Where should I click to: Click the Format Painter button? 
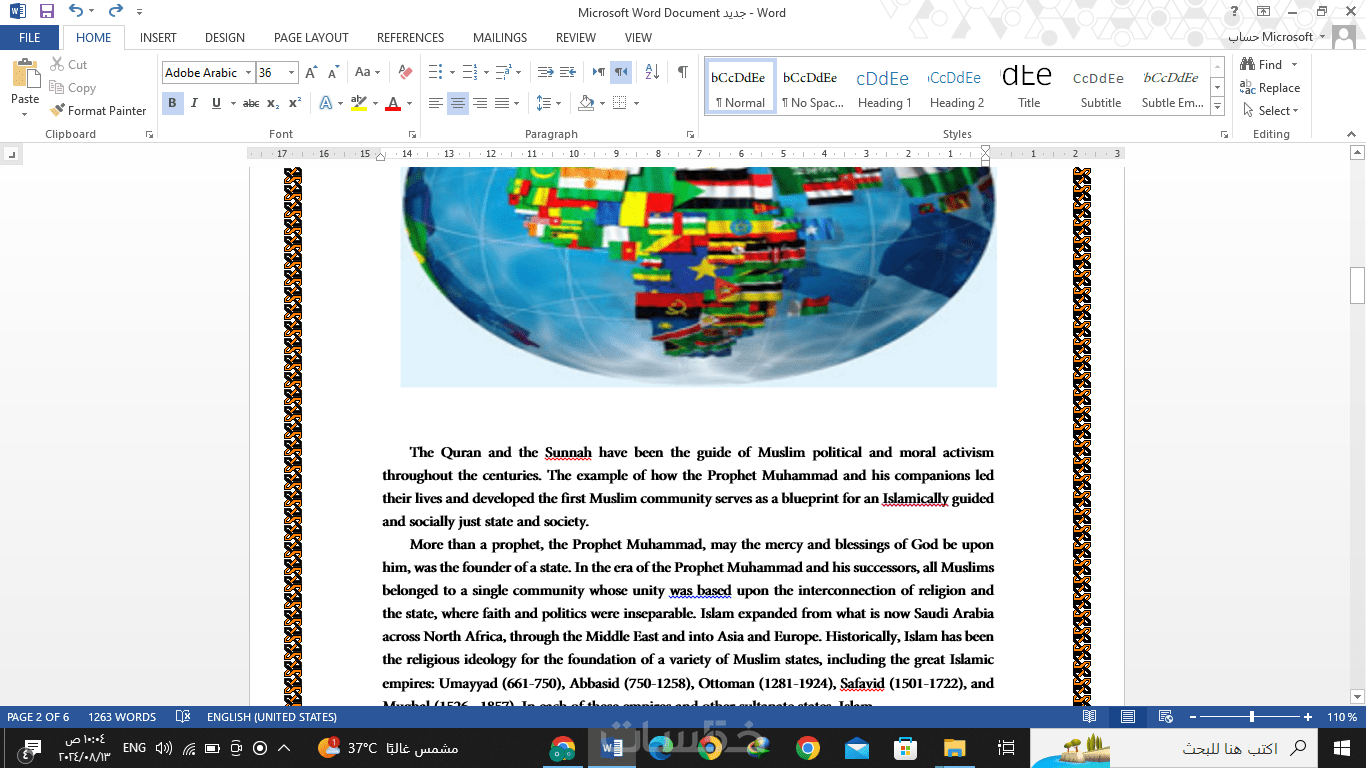coord(98,111)
